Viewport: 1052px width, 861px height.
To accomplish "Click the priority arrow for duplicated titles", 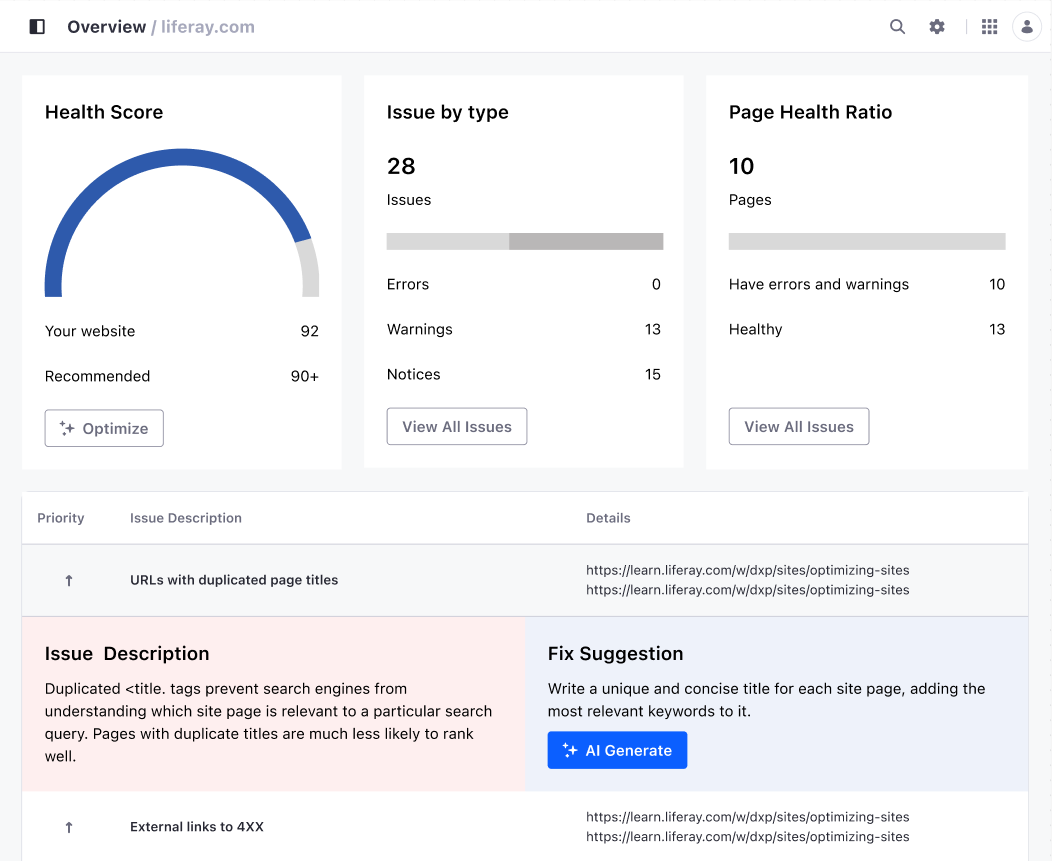I will 69,580.
